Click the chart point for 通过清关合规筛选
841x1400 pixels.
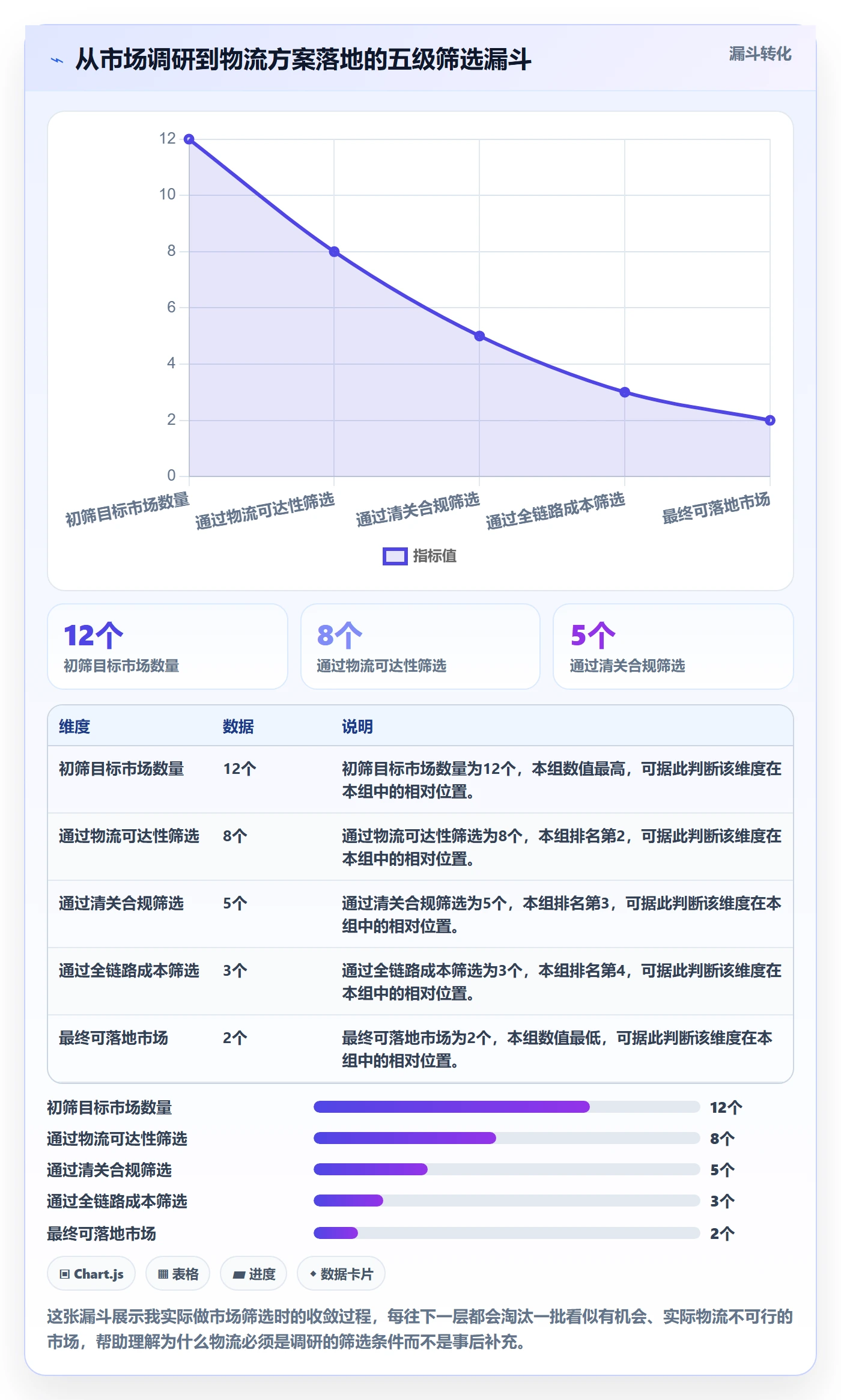pyautogui.click(x=479, y=336)
